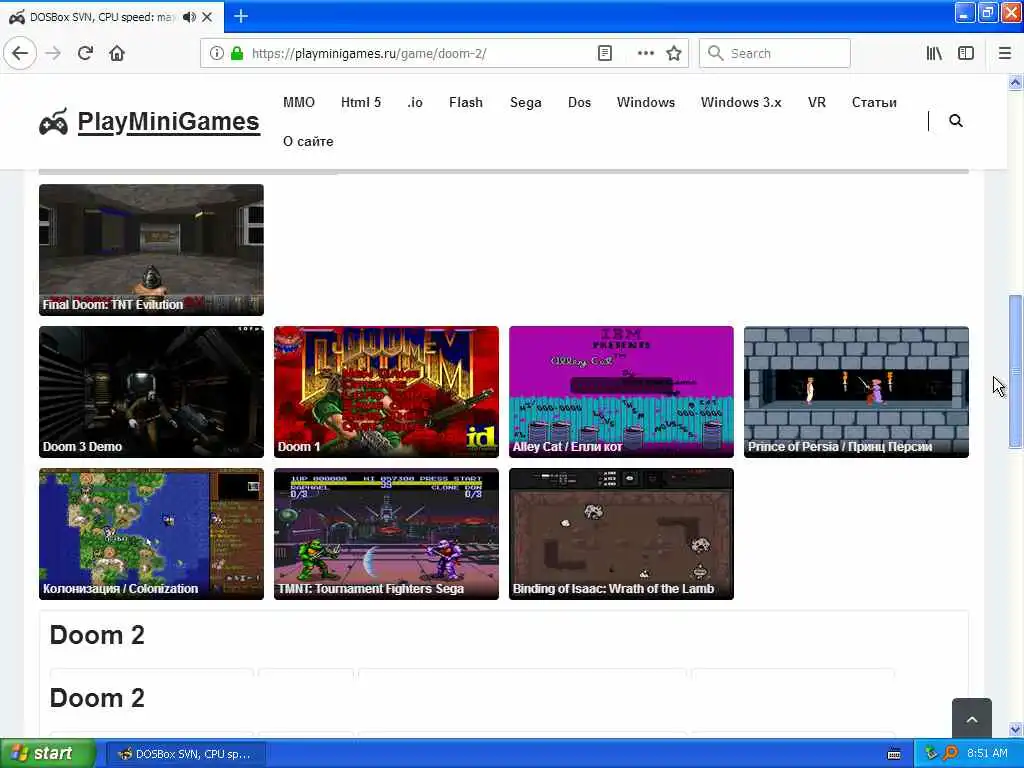This screenshot has height=768, width=1024.
Task: Show the browser sidebars
Action: click(x=966, y=54)
